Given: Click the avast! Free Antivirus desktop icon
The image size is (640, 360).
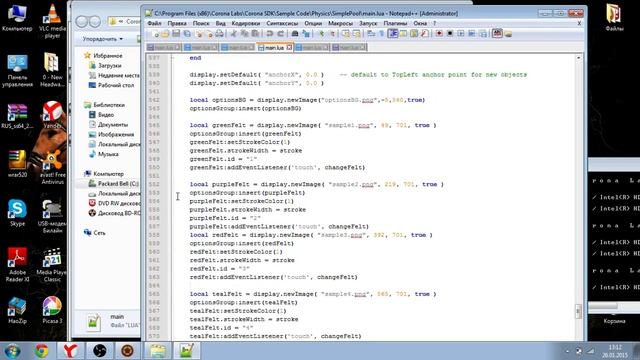Looking at the screenshot, I should [x=52, y=167].
